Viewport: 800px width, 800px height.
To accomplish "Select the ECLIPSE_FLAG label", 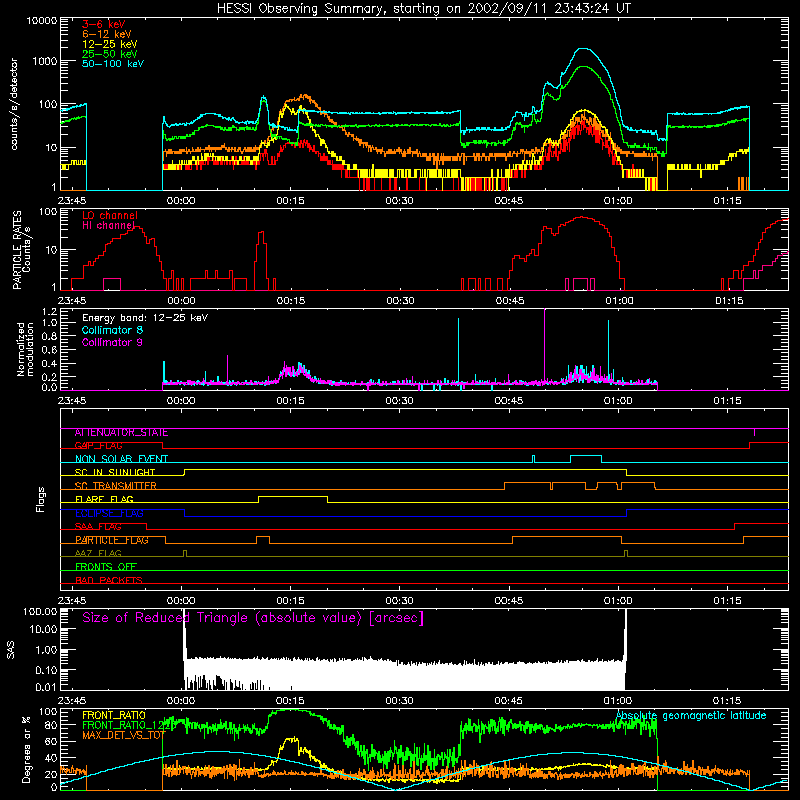I will [109, 513].
